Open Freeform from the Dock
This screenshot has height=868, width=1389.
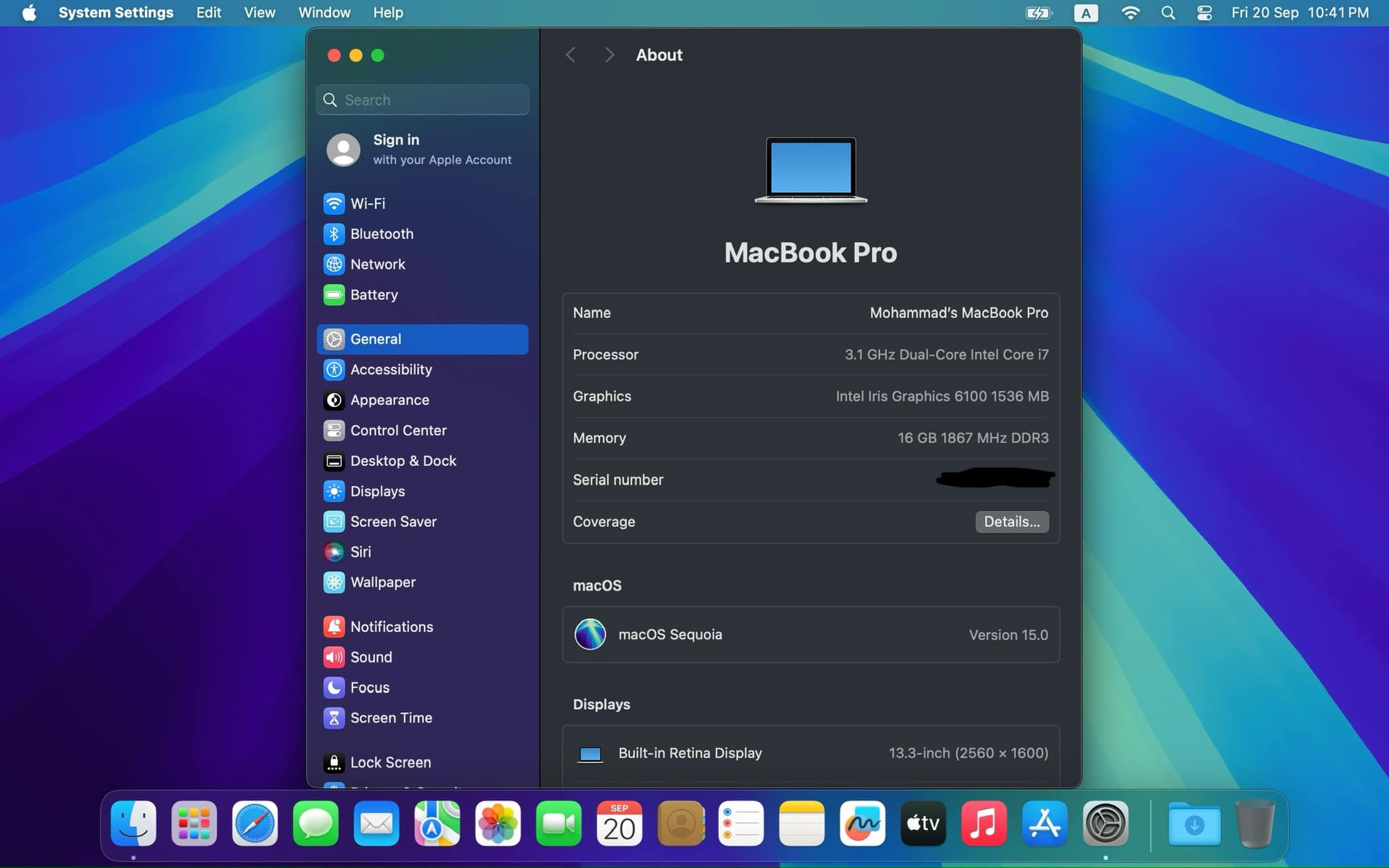pyautogui.click(x=862, y=824)
